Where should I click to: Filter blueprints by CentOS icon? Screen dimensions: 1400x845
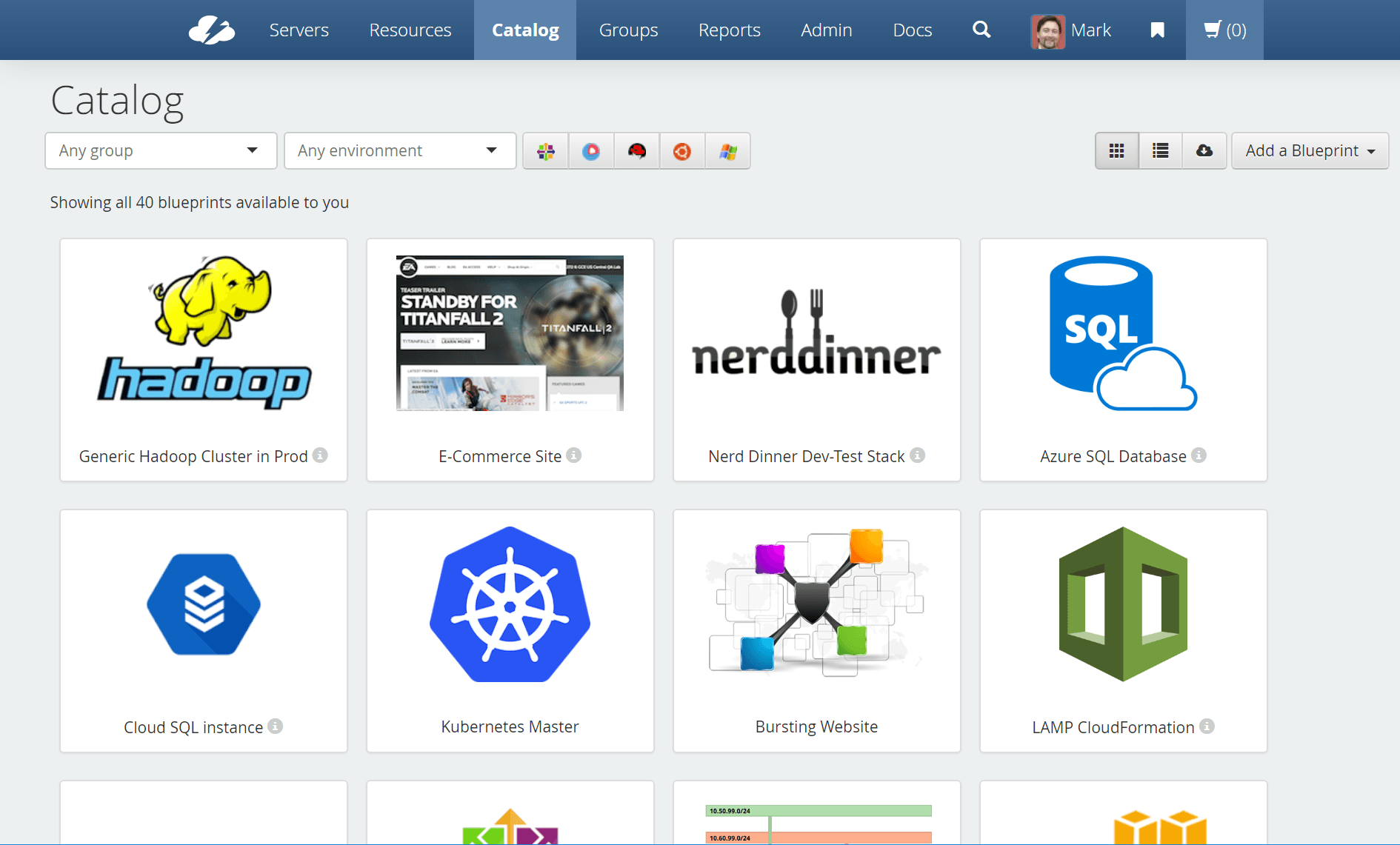tap(546, 151)
